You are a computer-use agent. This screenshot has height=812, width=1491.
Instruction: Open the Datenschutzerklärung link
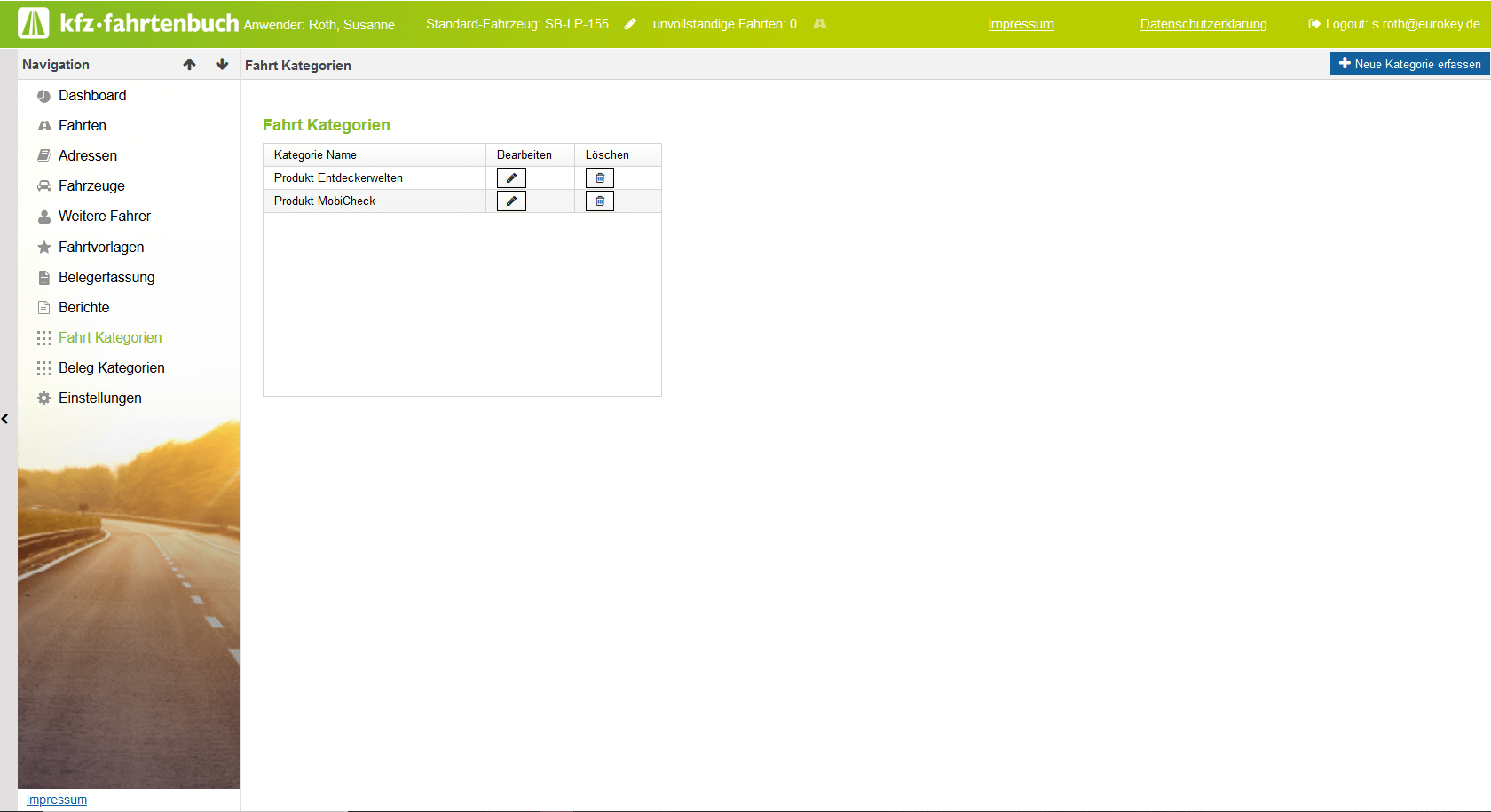(1203, 24)
